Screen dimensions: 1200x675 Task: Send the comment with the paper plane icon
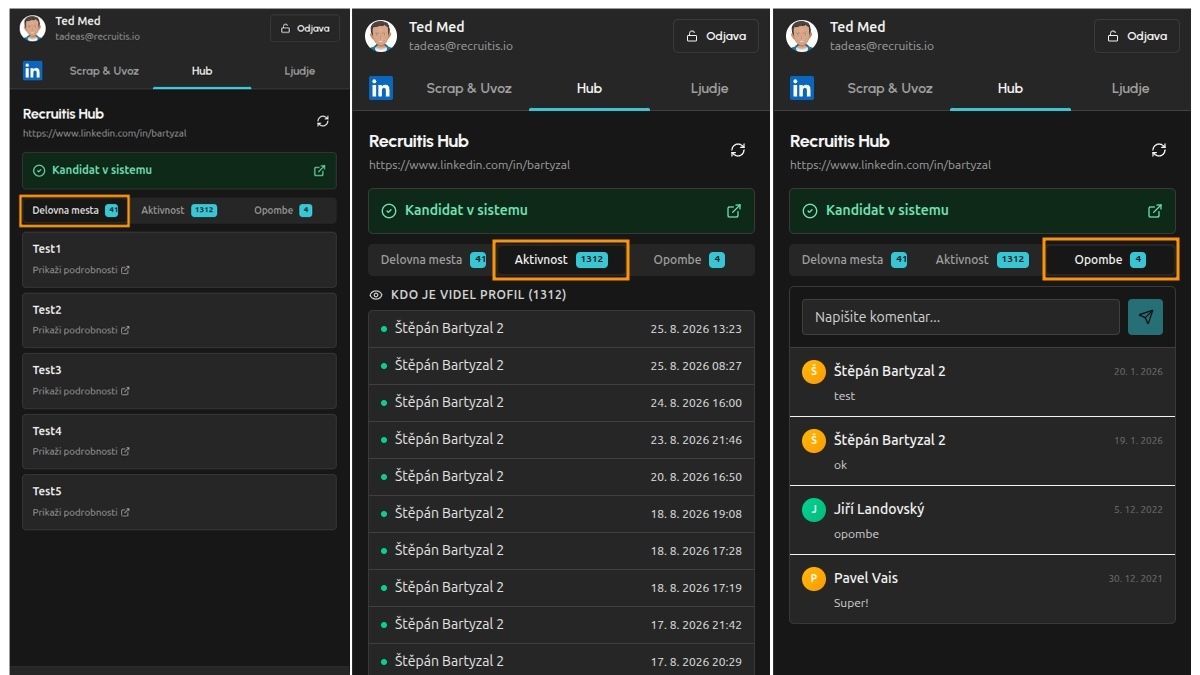point(1145,317)
